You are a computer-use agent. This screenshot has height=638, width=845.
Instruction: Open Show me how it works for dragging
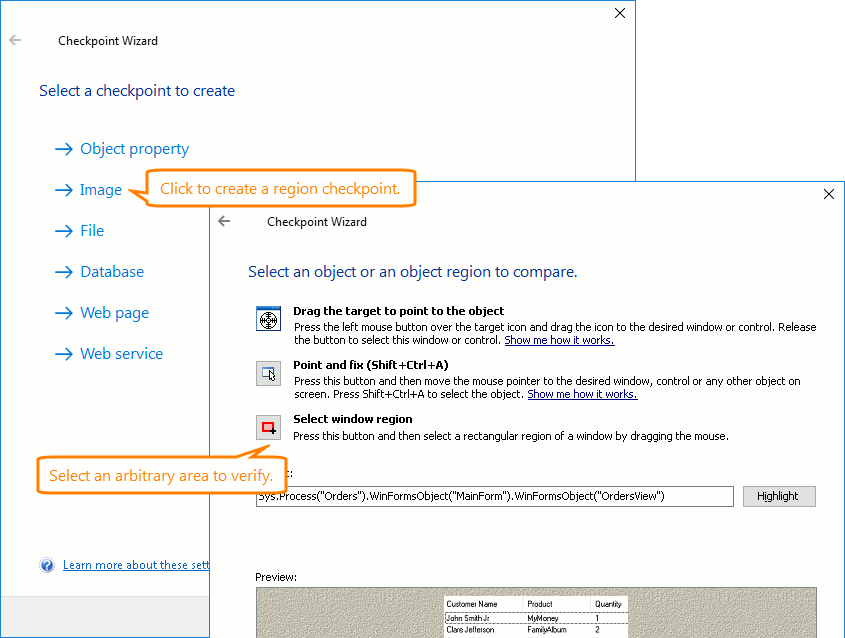coord(559,339)
